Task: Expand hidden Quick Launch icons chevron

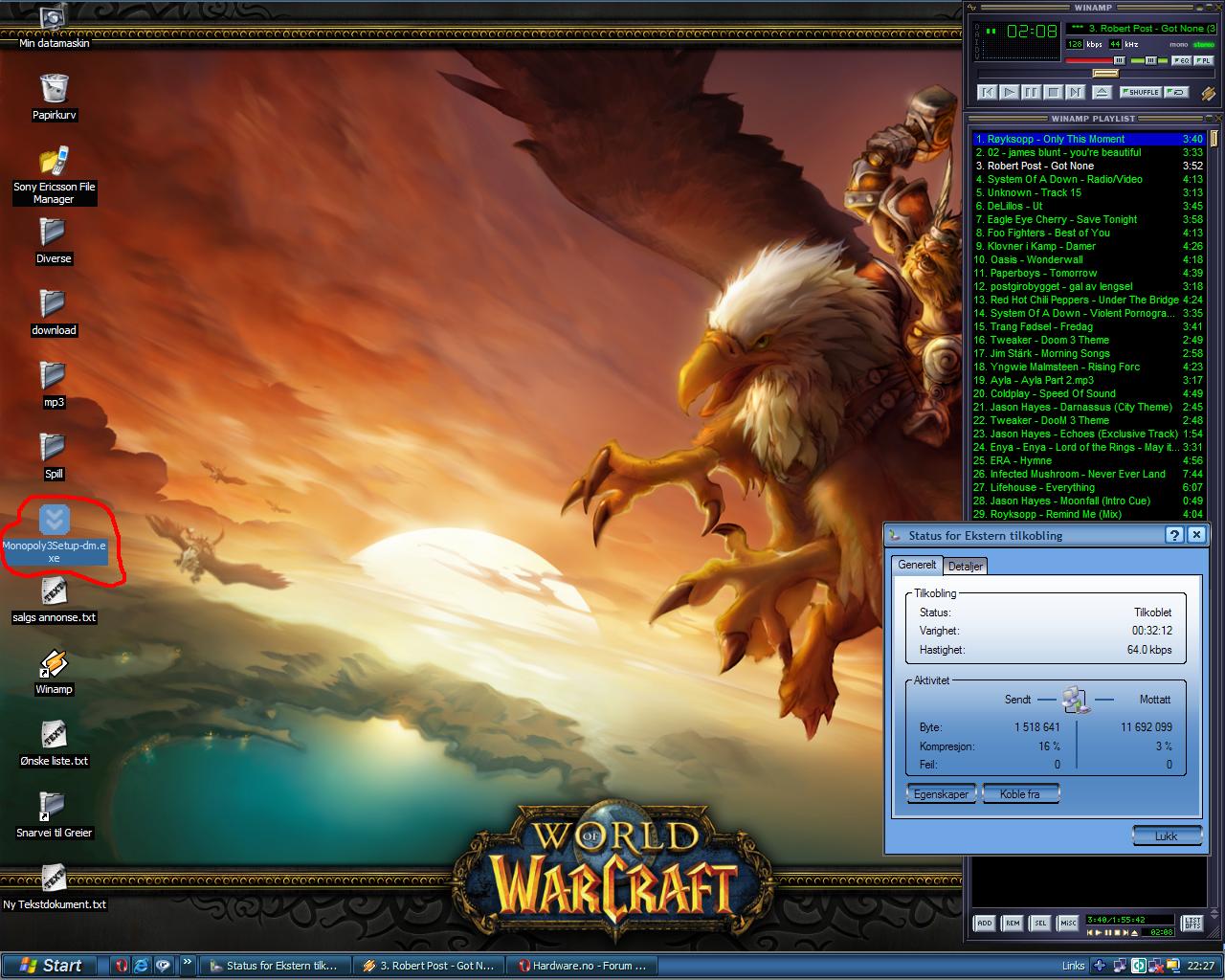Action: coord(187,963)
